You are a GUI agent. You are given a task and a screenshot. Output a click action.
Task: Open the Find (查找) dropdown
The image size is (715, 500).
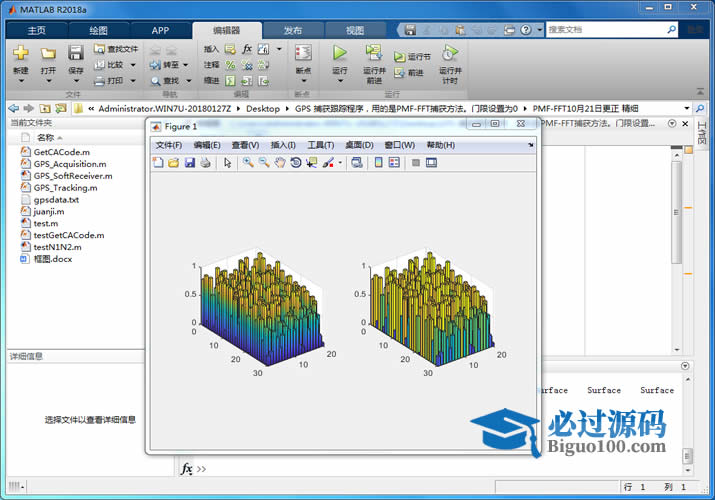[188, 81]
